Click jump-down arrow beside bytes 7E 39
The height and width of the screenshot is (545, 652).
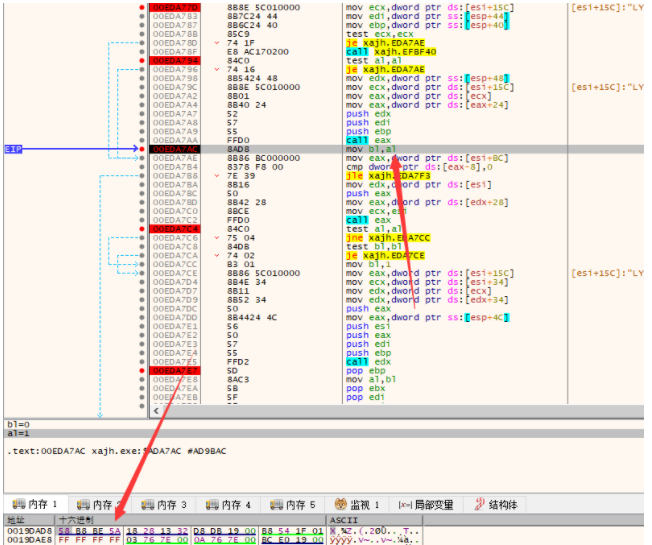217,176
